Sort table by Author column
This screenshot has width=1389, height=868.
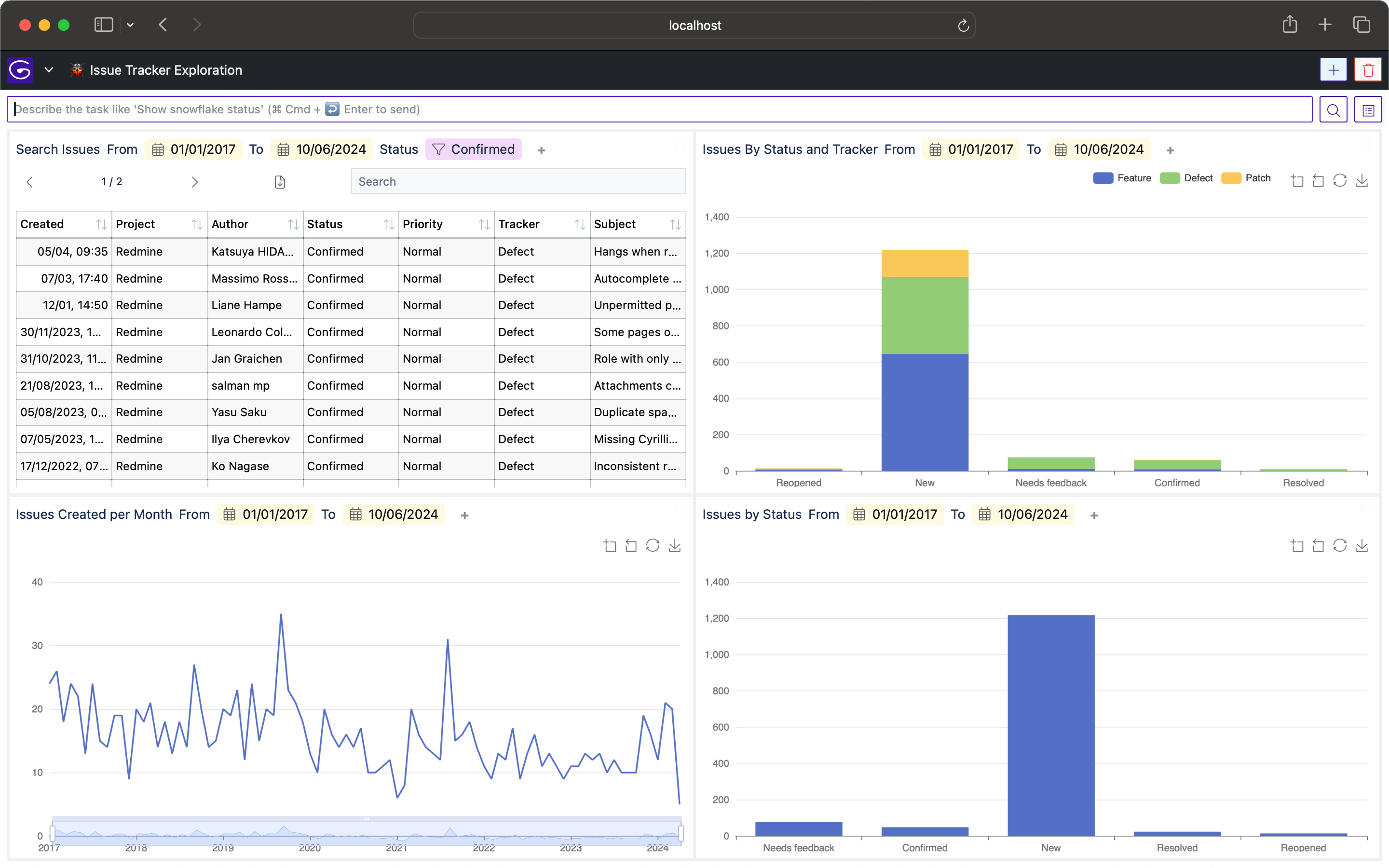coord(293,224)
